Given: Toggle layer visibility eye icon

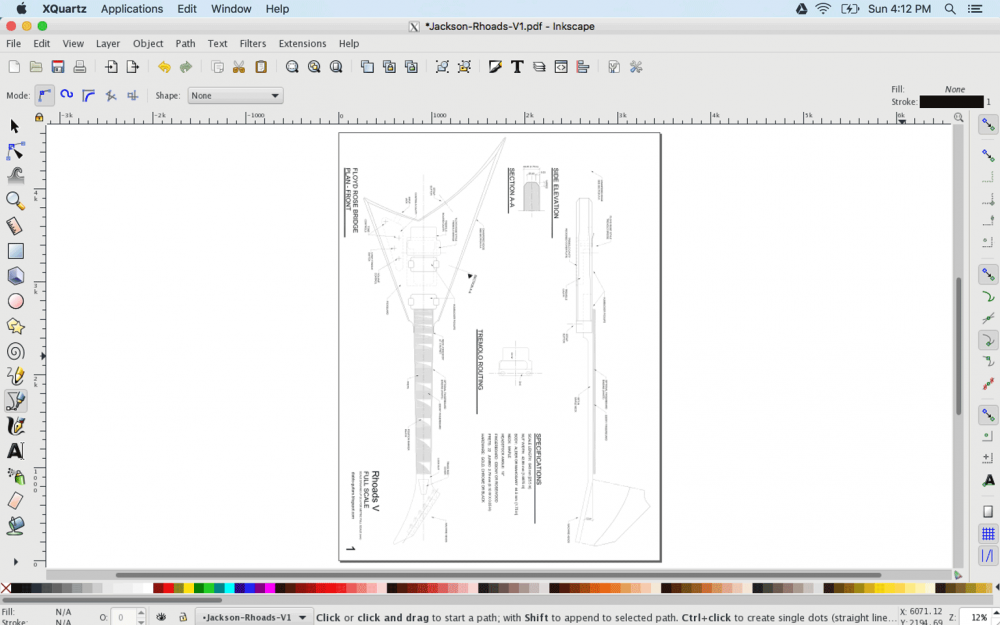Looking at the screenshot, I should pos(161,617).
